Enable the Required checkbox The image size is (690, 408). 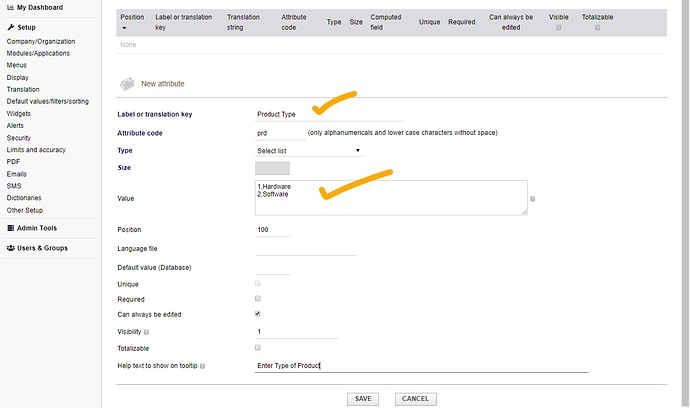coord(258,299)
